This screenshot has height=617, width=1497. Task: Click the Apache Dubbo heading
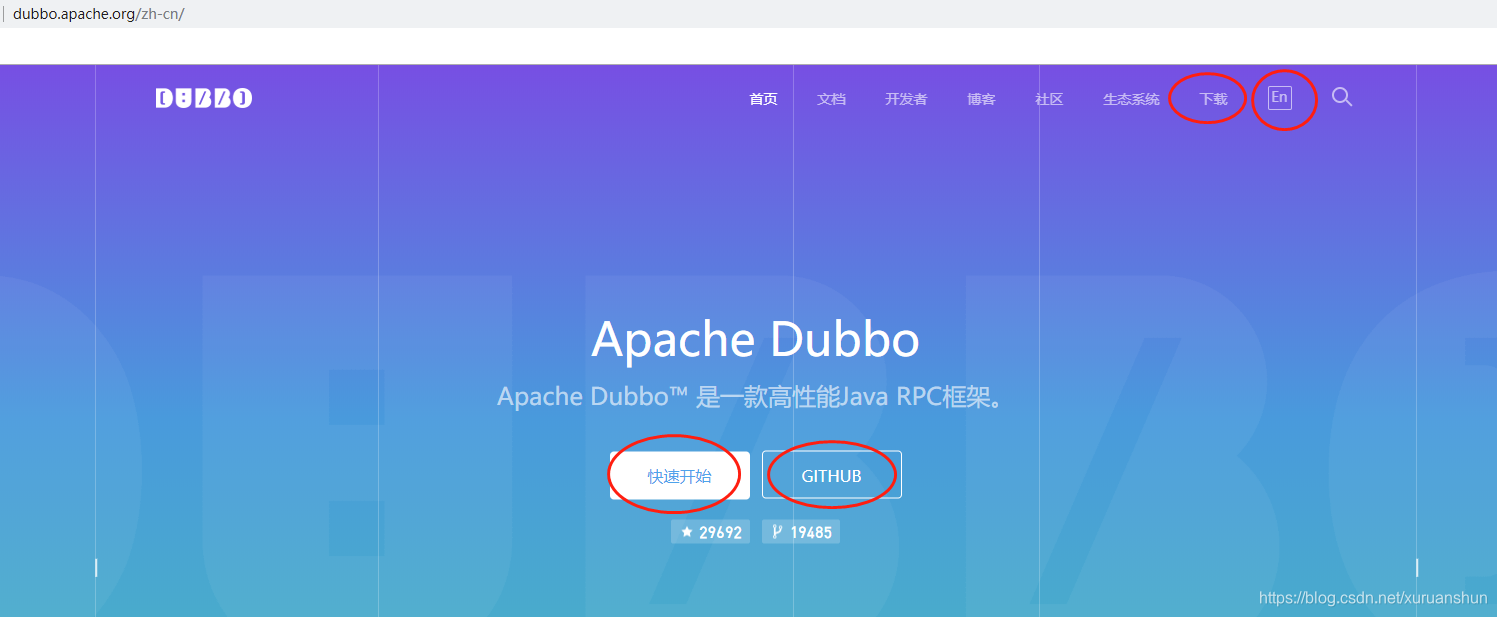click(755, 339)
